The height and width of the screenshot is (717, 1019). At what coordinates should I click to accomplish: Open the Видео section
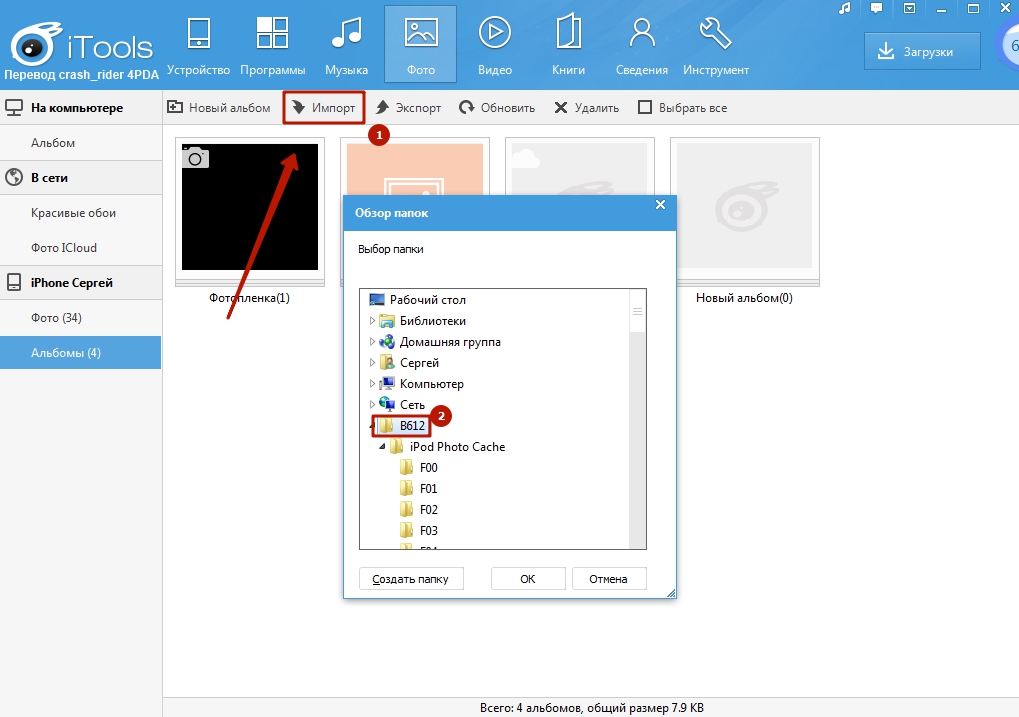[x=495, y=46]
